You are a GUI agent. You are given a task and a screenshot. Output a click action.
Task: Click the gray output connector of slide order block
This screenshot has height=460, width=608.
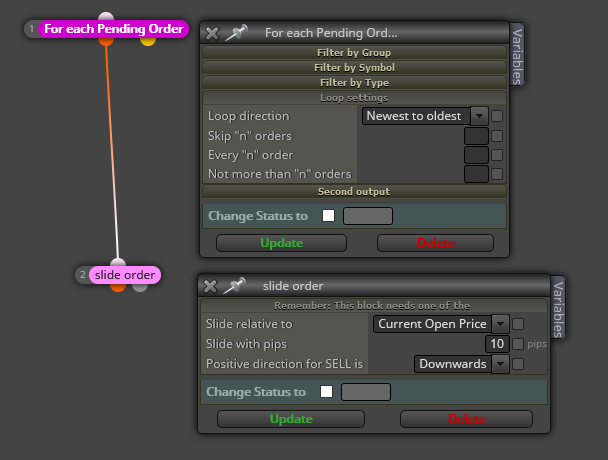point(140,287)
